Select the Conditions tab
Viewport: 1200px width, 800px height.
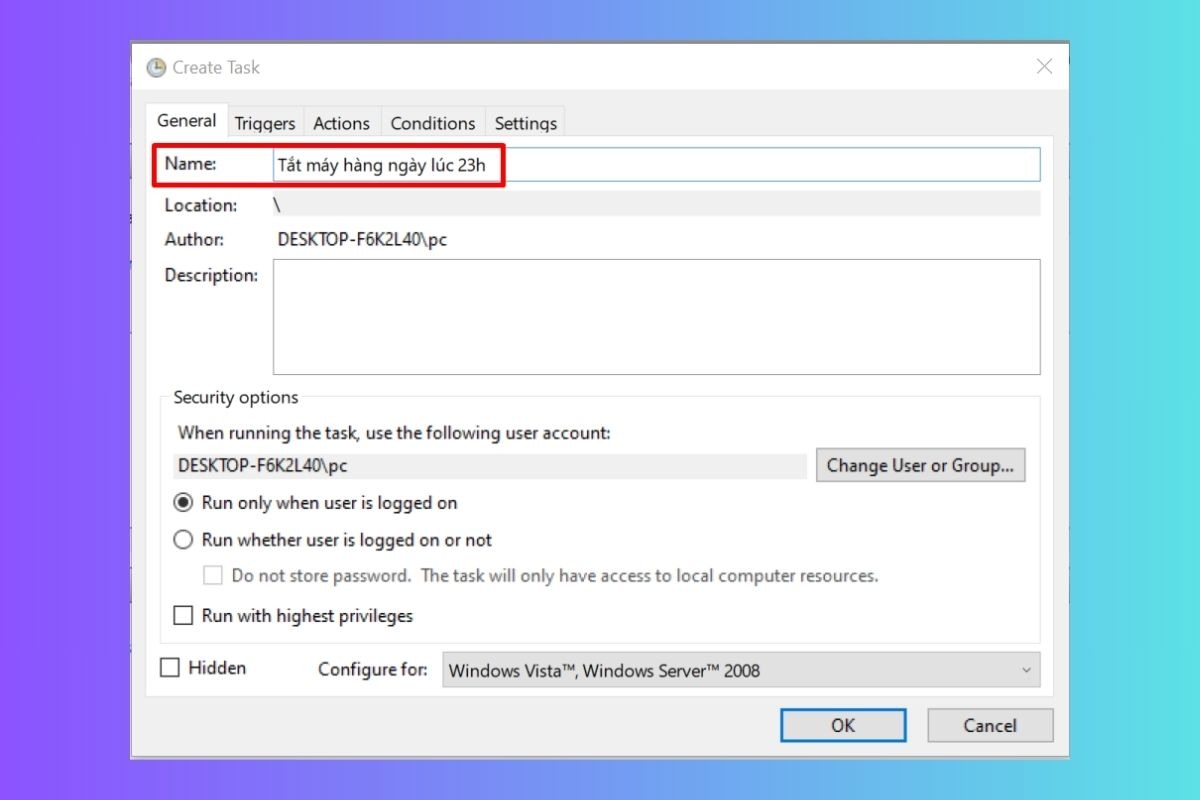click(x=433, y=123)
